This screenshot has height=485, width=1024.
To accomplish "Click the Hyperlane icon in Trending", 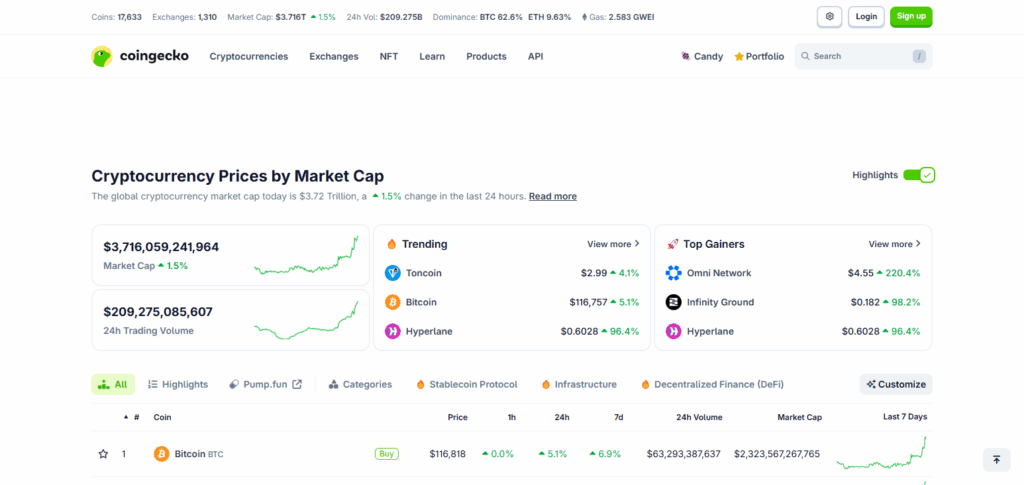I will pos(392,332).
